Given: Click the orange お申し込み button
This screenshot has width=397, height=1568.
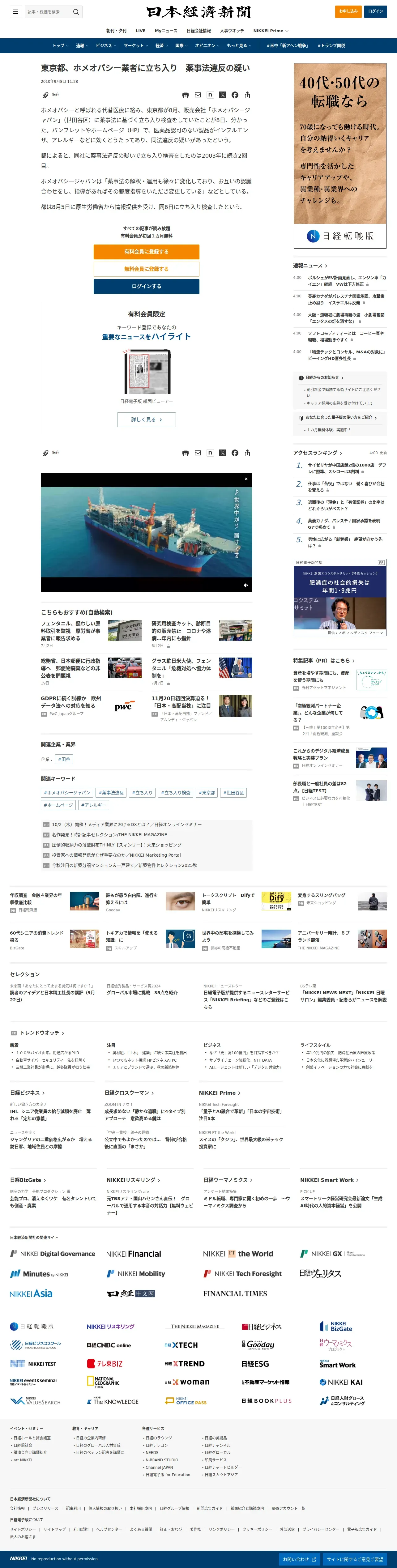Looking at the screenshot, I should pos(349,11).
